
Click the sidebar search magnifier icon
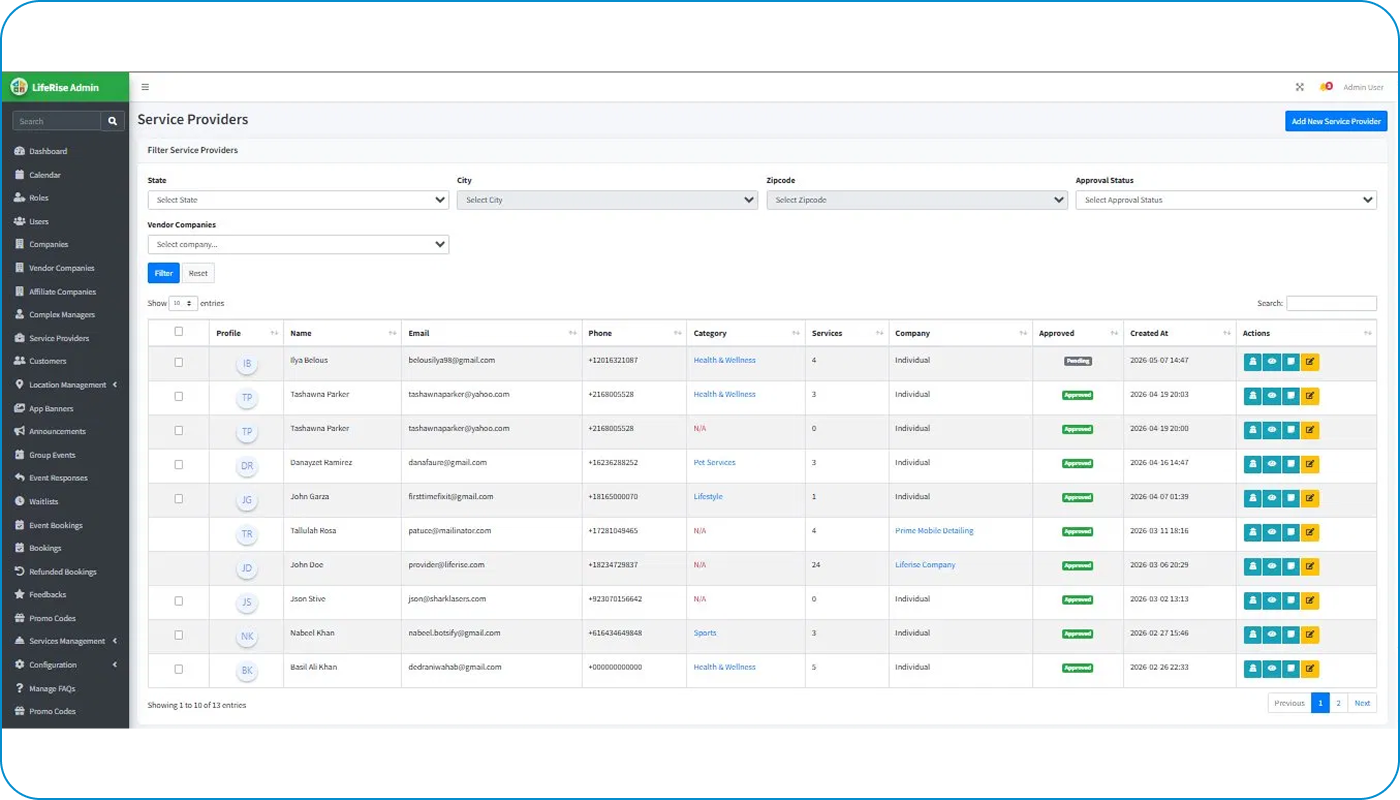(x=113, y=121)
